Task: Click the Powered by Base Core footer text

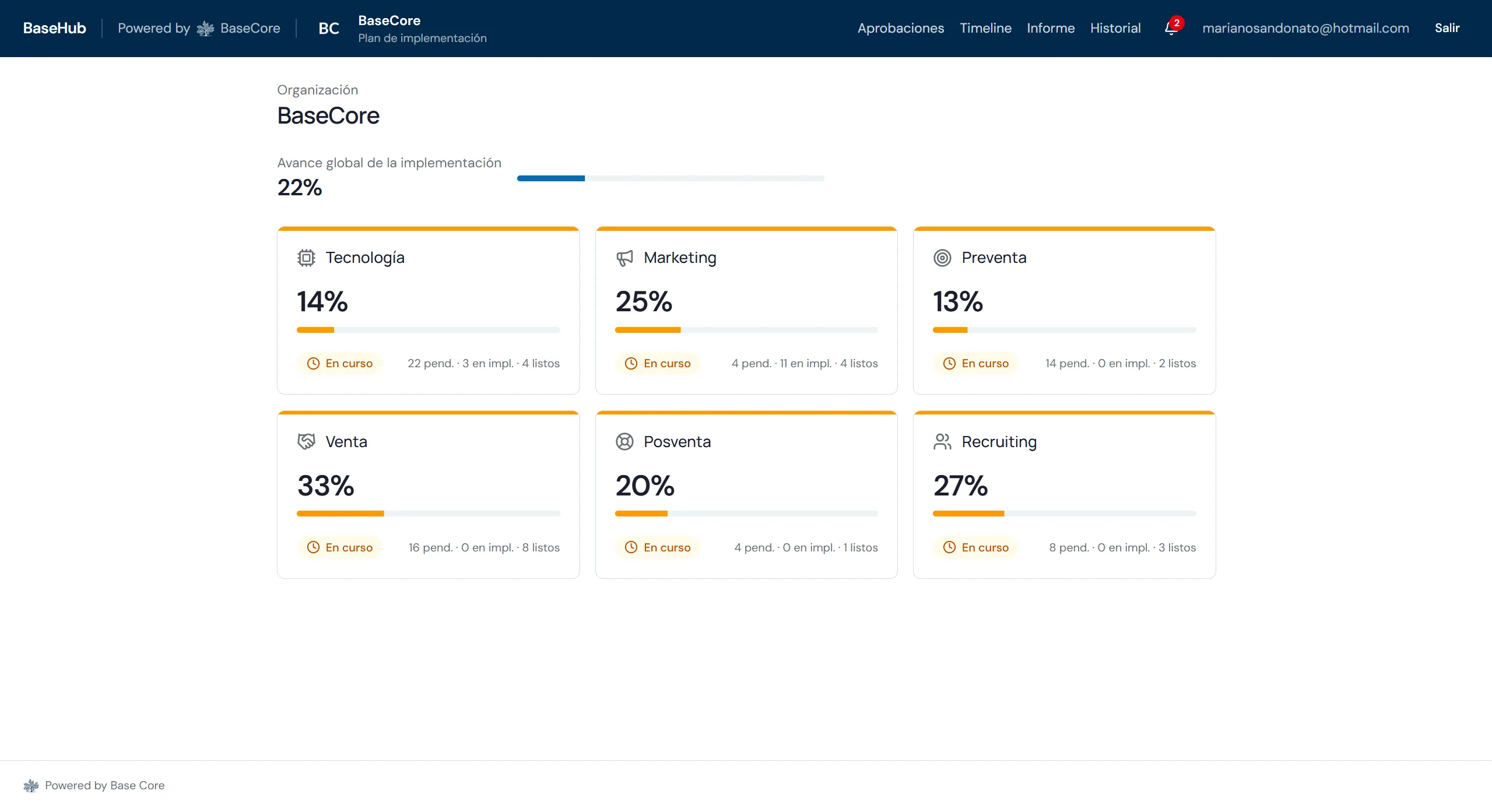Action: click(105, 785)
